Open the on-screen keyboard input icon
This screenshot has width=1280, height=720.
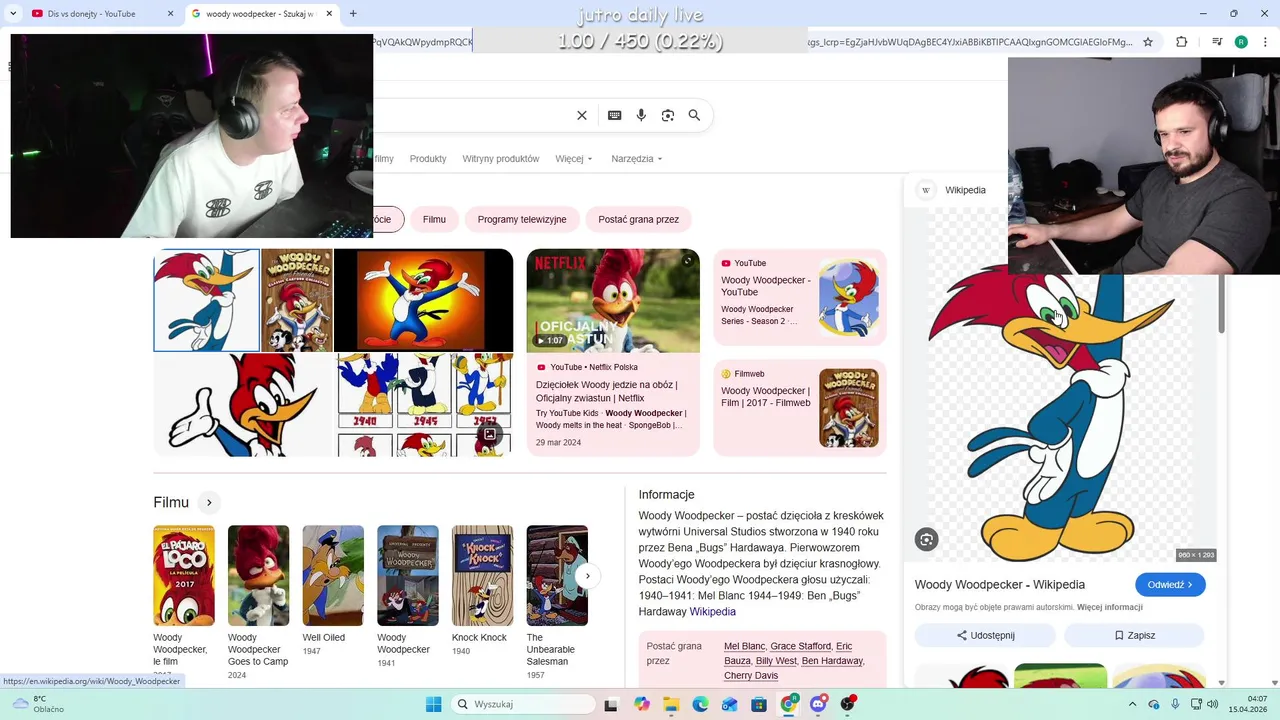(615, 115)
